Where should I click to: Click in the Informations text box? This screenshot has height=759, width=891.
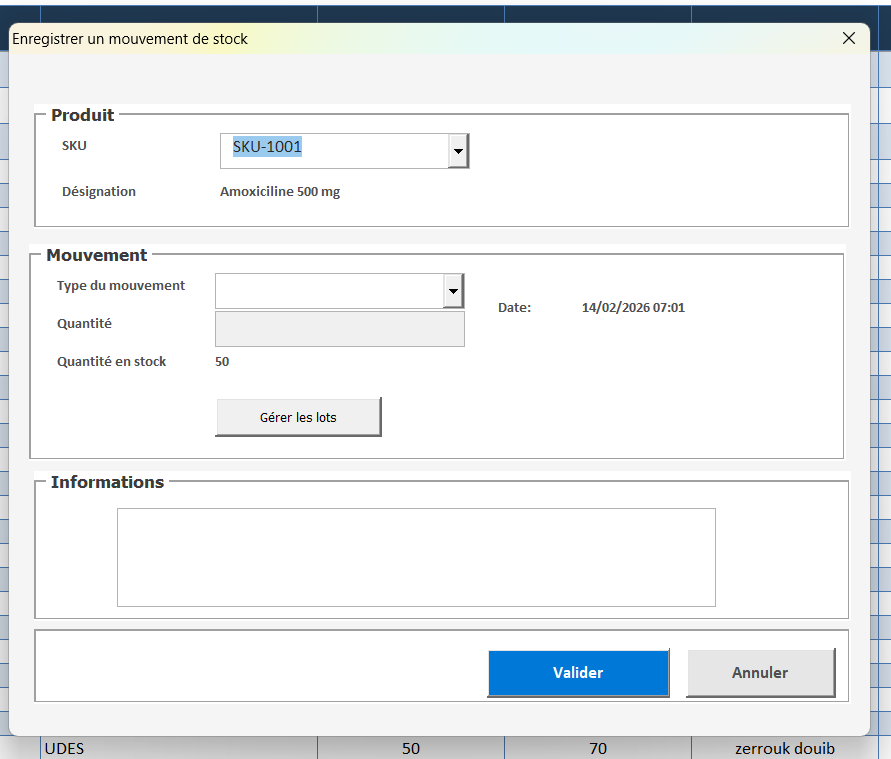(416, 557)
